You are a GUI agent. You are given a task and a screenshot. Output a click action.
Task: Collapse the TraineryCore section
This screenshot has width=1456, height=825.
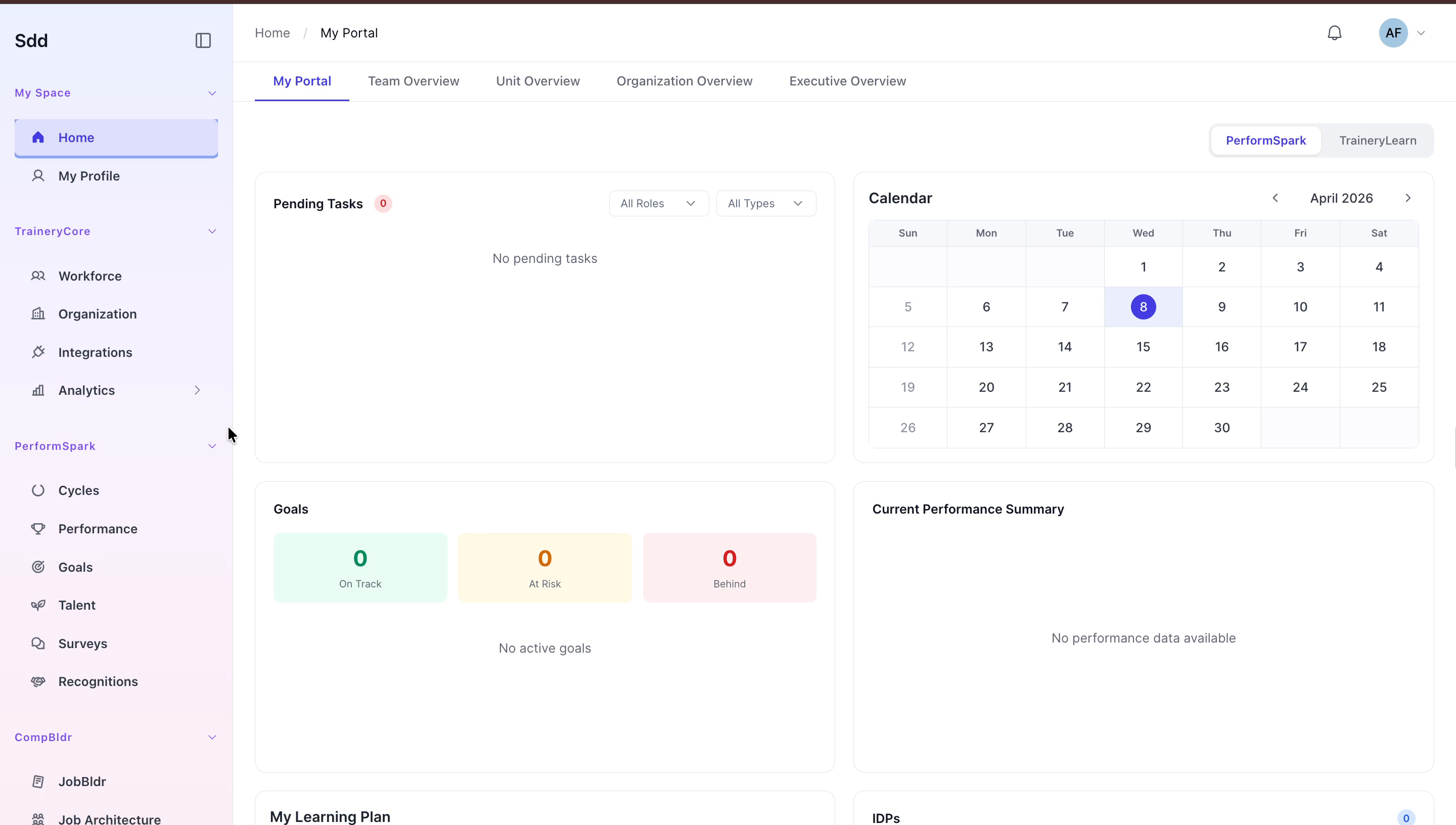click(x=212, y=231)
